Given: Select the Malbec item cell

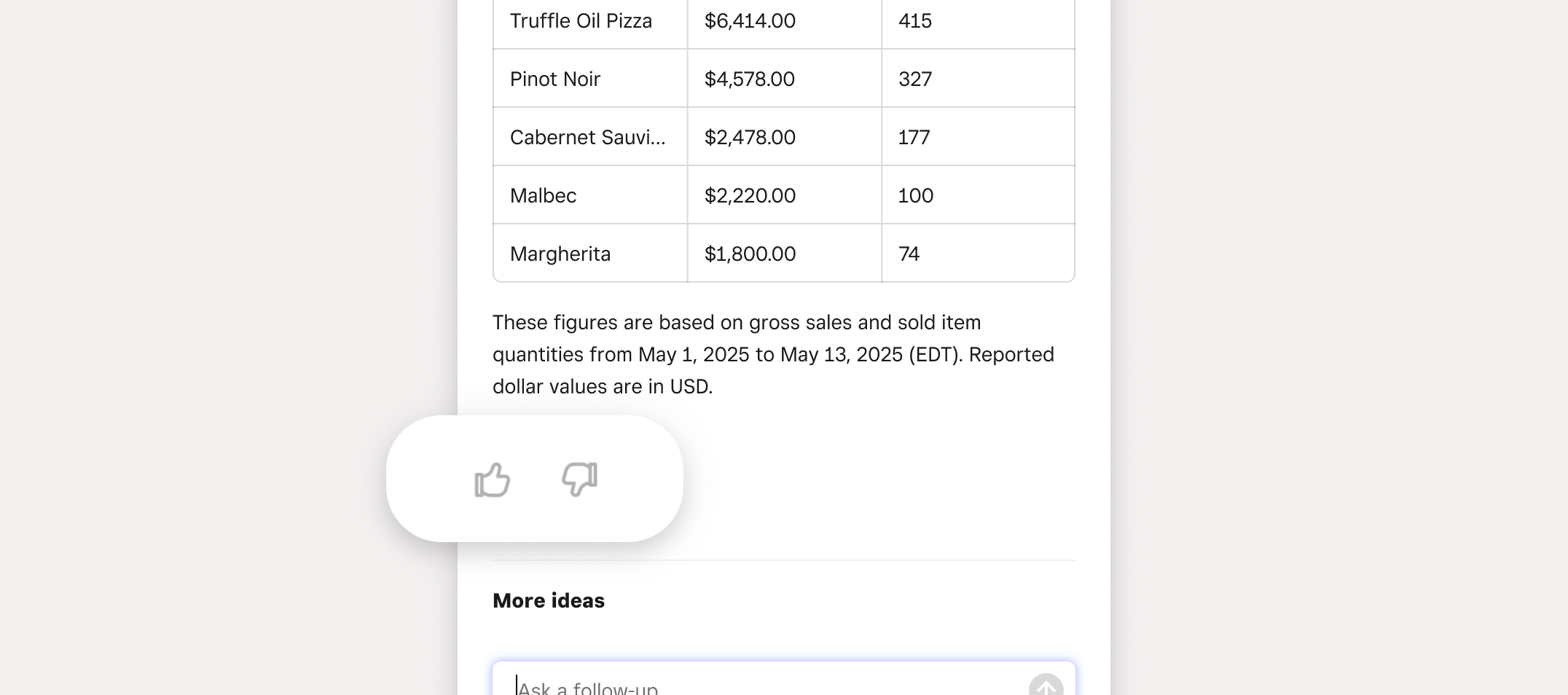Looking at the screenshot, I should 590,195.
